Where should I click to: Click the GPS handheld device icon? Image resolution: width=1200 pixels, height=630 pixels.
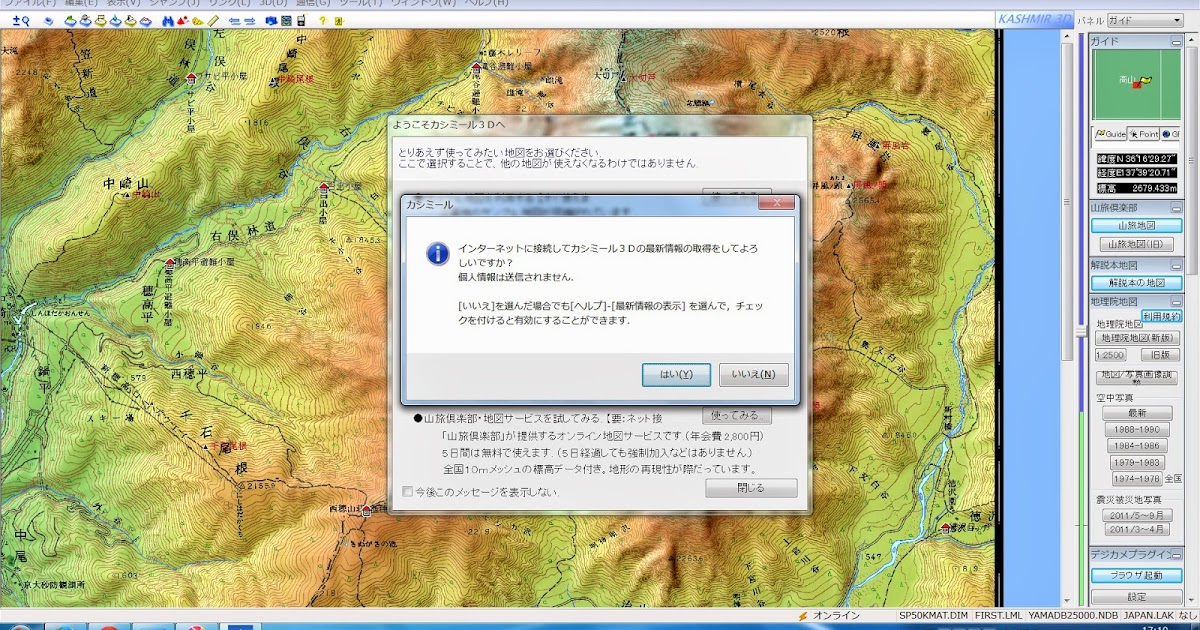[301, 21]
